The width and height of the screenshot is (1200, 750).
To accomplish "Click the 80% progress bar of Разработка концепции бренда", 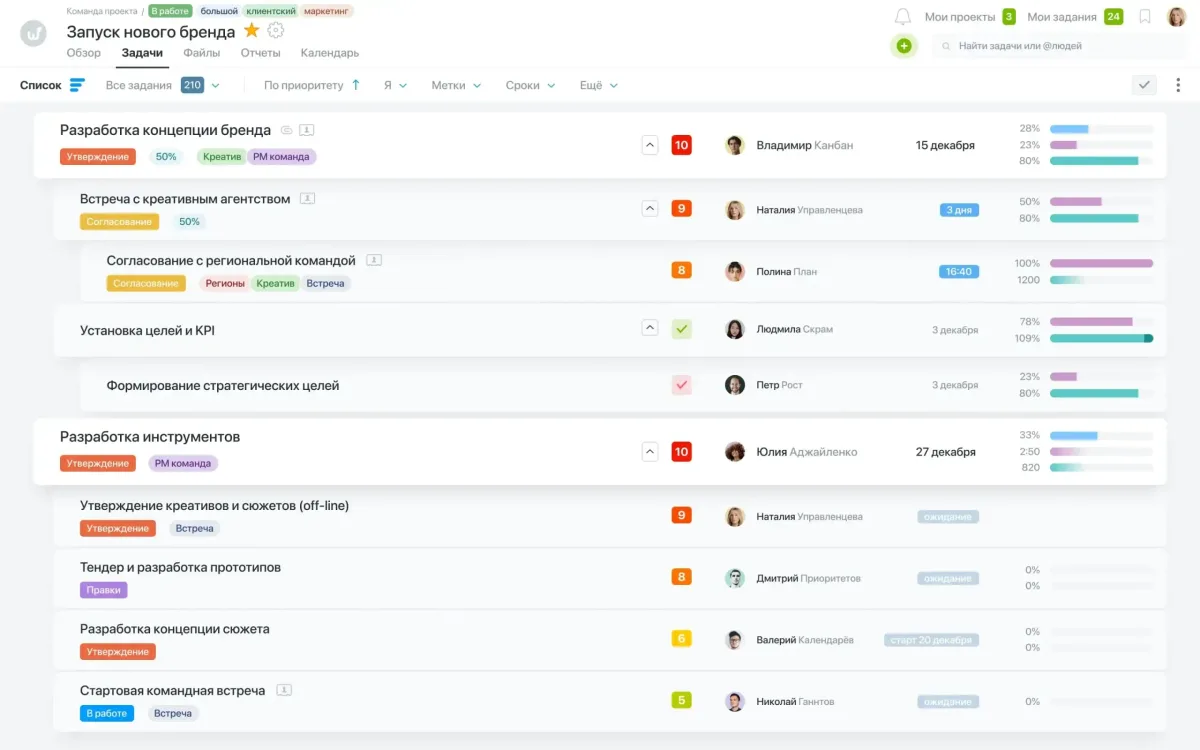I will tap(1095, 159).
